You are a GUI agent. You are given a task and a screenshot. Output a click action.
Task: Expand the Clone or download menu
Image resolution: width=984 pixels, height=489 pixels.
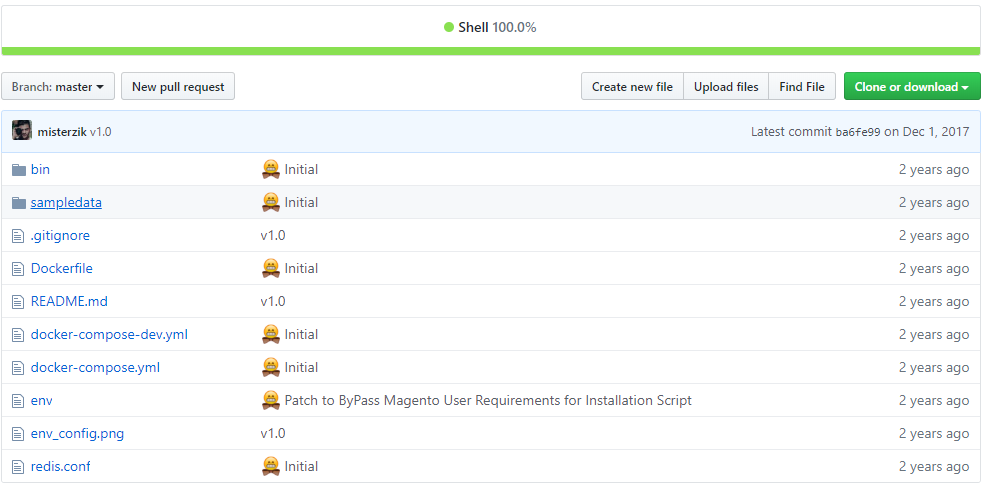pos(912,87)
